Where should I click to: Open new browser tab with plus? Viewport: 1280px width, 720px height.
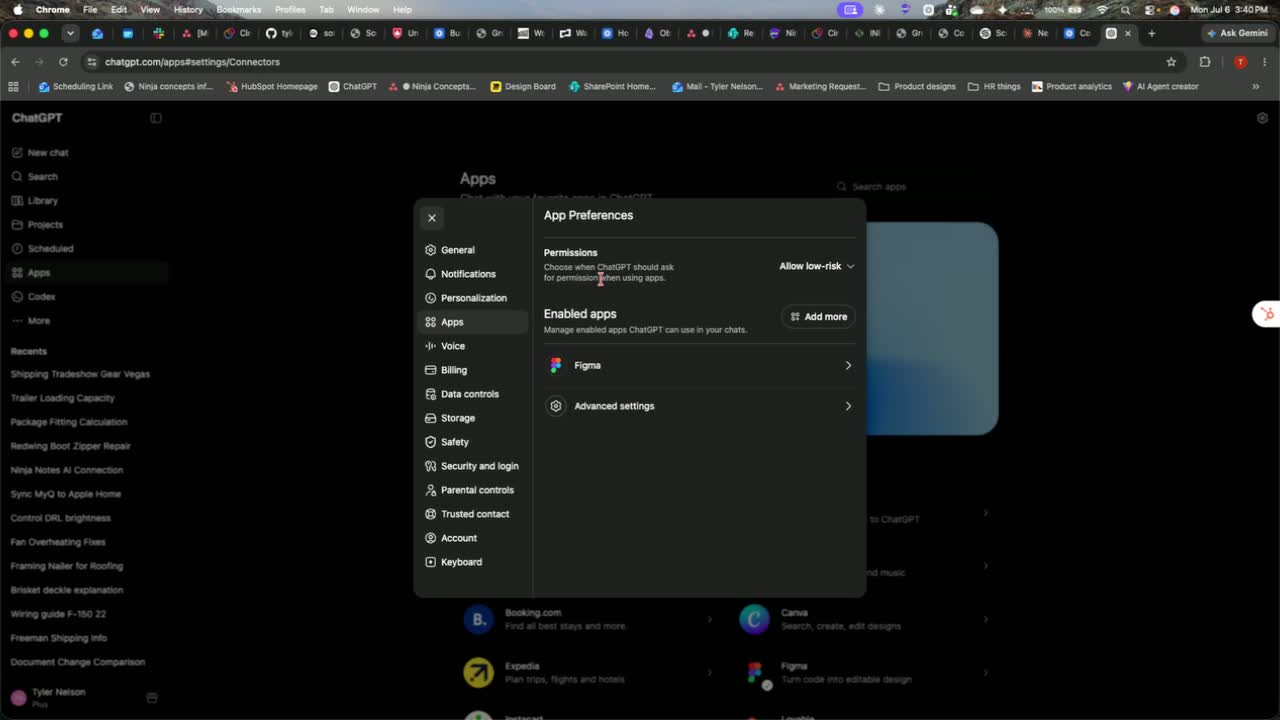1151,33
